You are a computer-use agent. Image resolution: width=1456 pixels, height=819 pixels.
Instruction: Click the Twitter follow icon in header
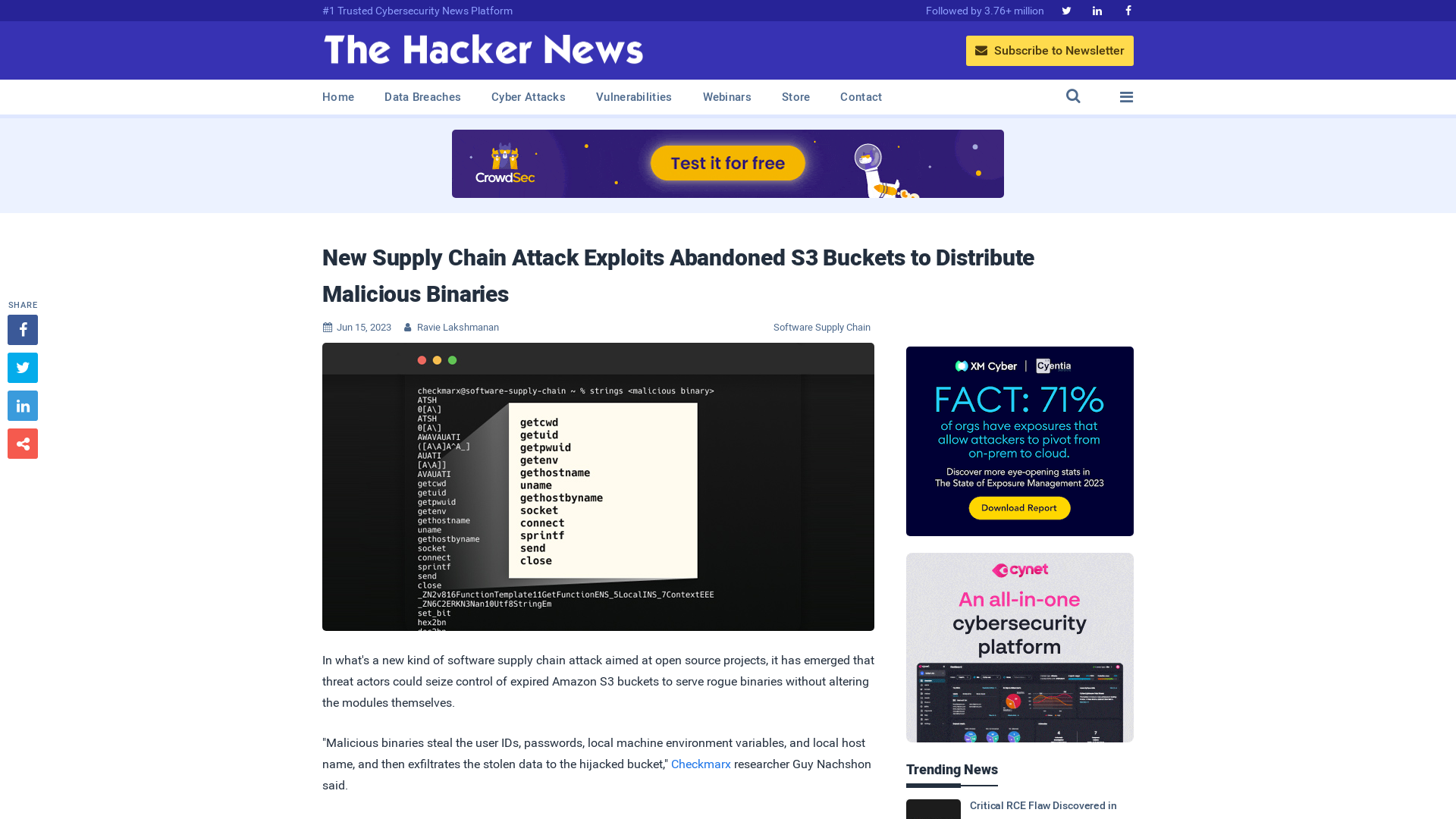point(1066,10)
